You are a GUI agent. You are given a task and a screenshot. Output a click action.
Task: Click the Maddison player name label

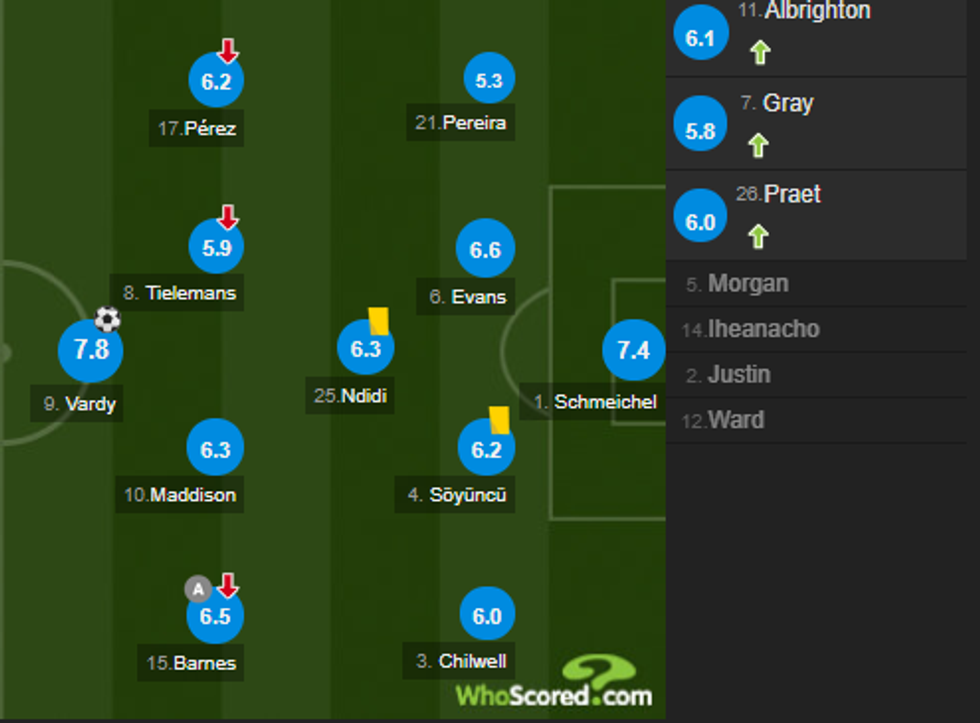[x=180, y=495]
